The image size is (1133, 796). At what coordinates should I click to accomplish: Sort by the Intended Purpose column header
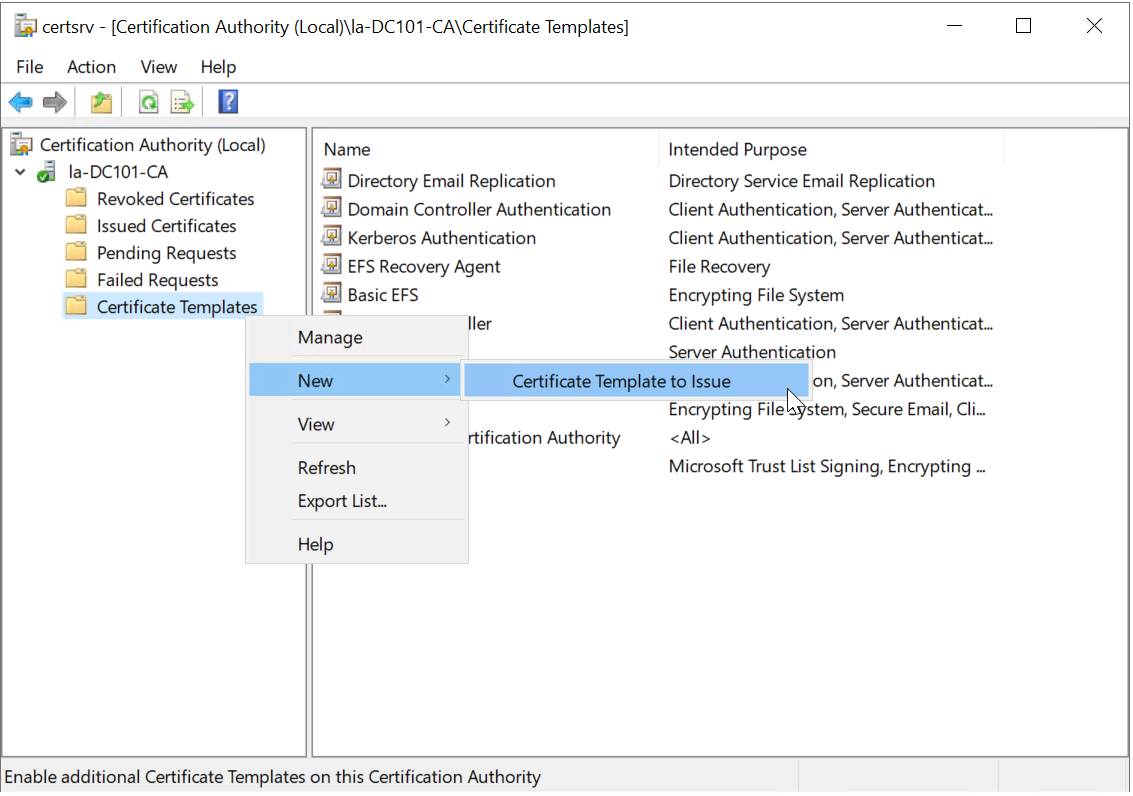tap(737, 150)
